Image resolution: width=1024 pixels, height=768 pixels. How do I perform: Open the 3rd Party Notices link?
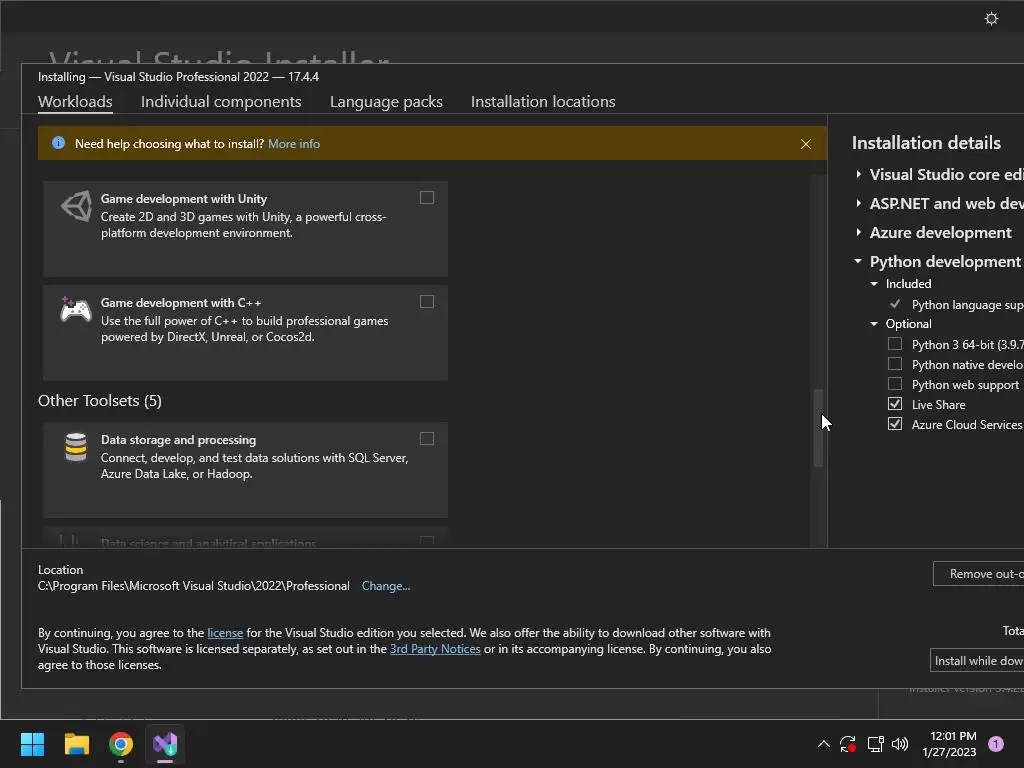coord(435,649)
